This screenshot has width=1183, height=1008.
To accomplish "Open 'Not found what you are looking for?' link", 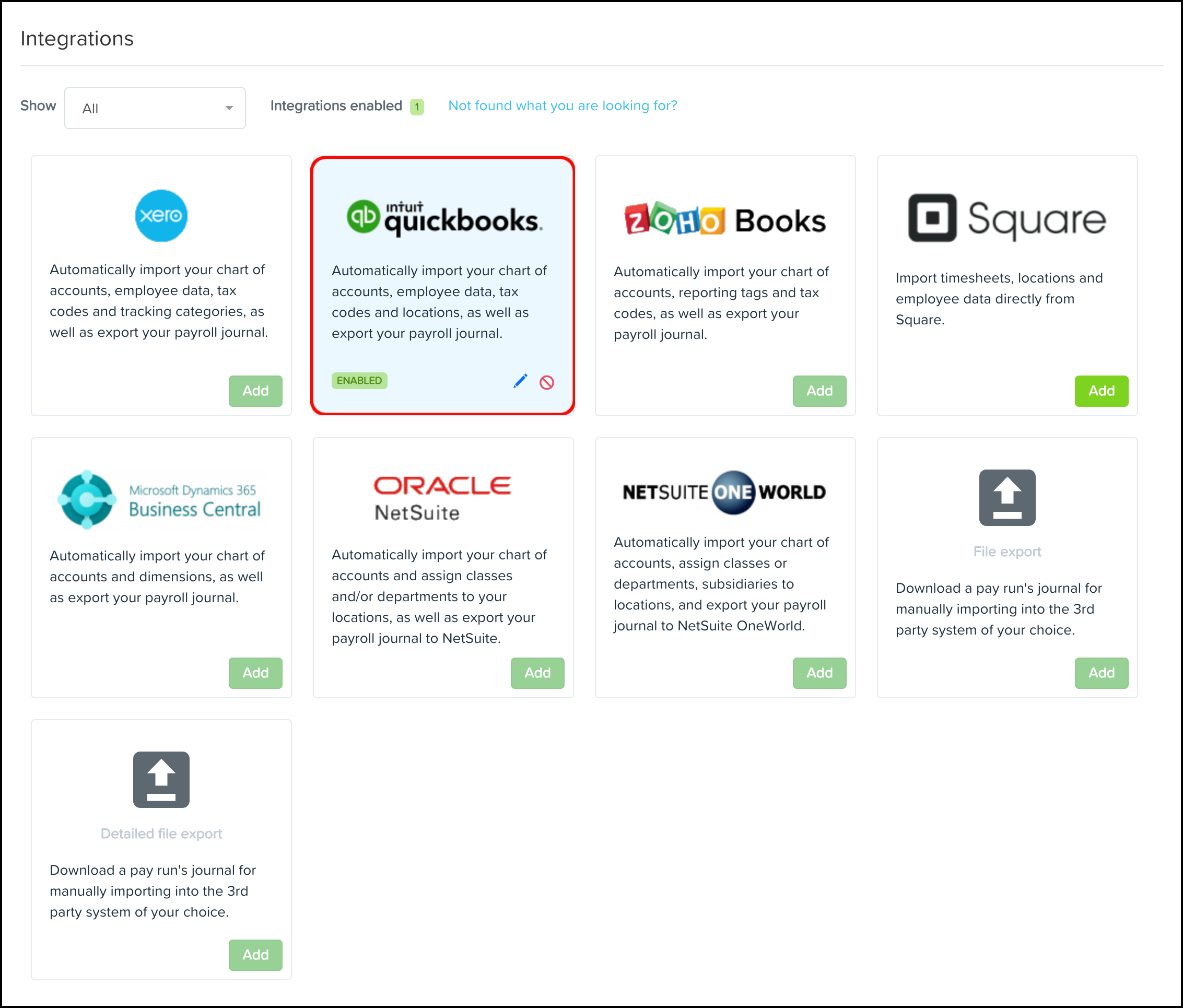I will tap(563, 106).
